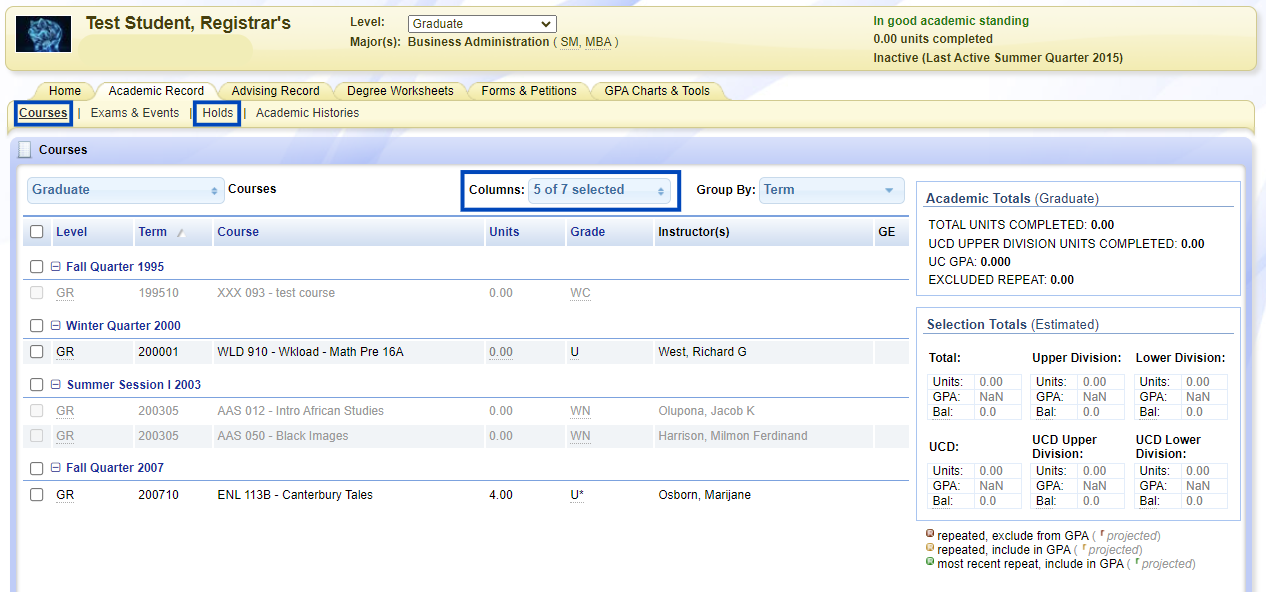Screen dimensions: 1266x592
Task: Click the student profile photo thumbnail
Action: 44,35
